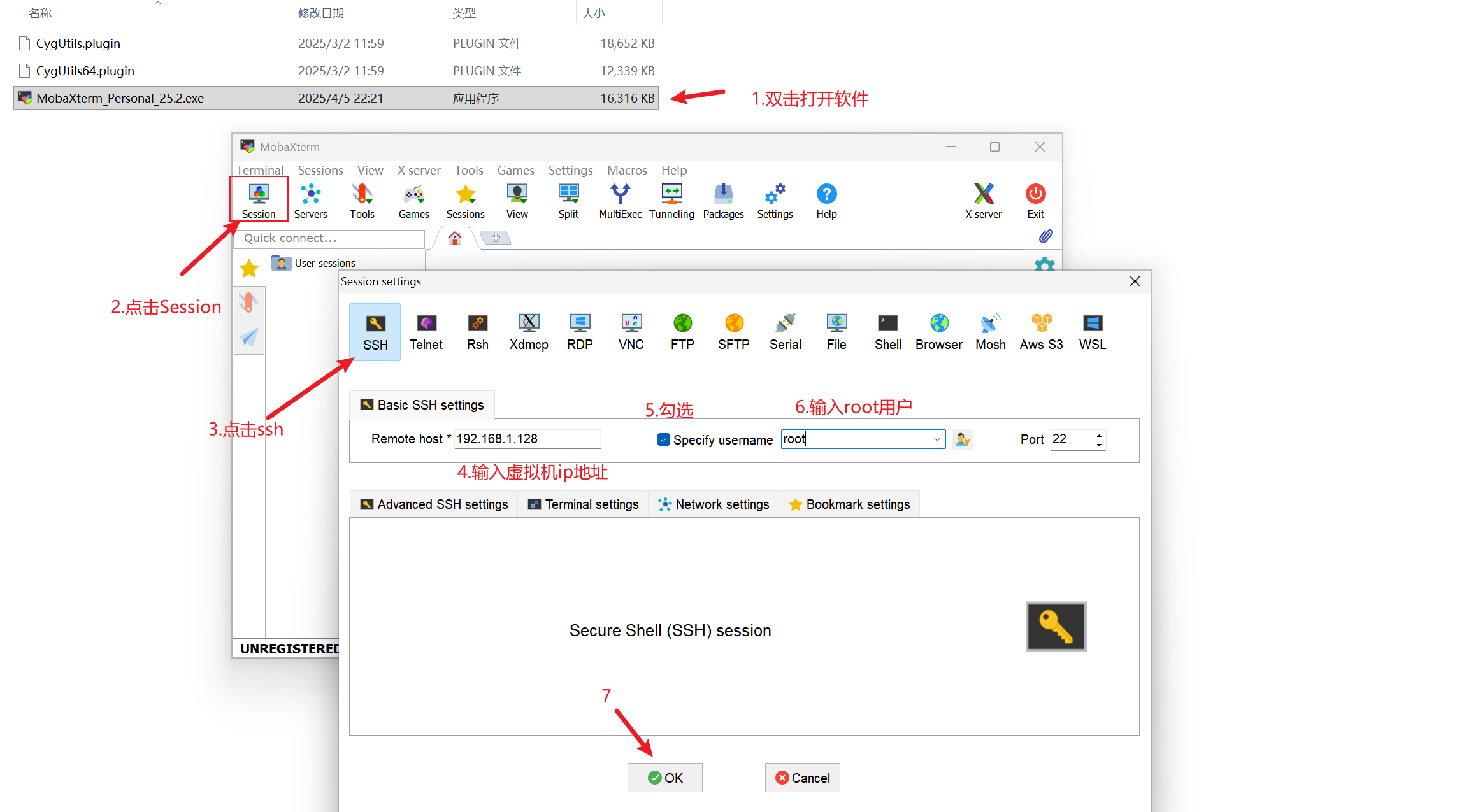Select the Mosh session type
Screen dimensions: 1464x812
pyautogui.click(x=991, y=332)
